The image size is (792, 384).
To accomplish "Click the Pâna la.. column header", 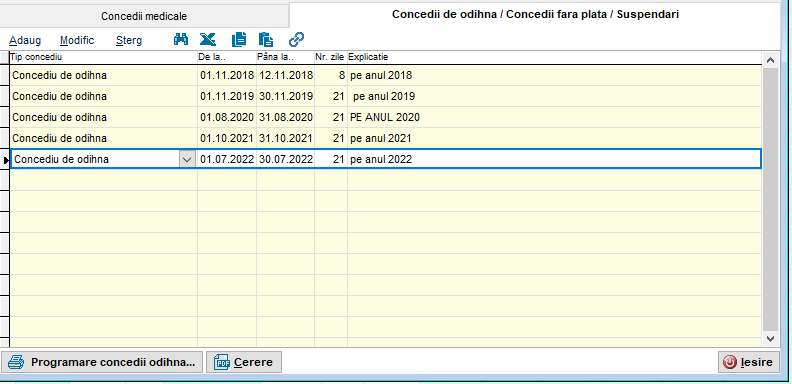I will [285, 57].
